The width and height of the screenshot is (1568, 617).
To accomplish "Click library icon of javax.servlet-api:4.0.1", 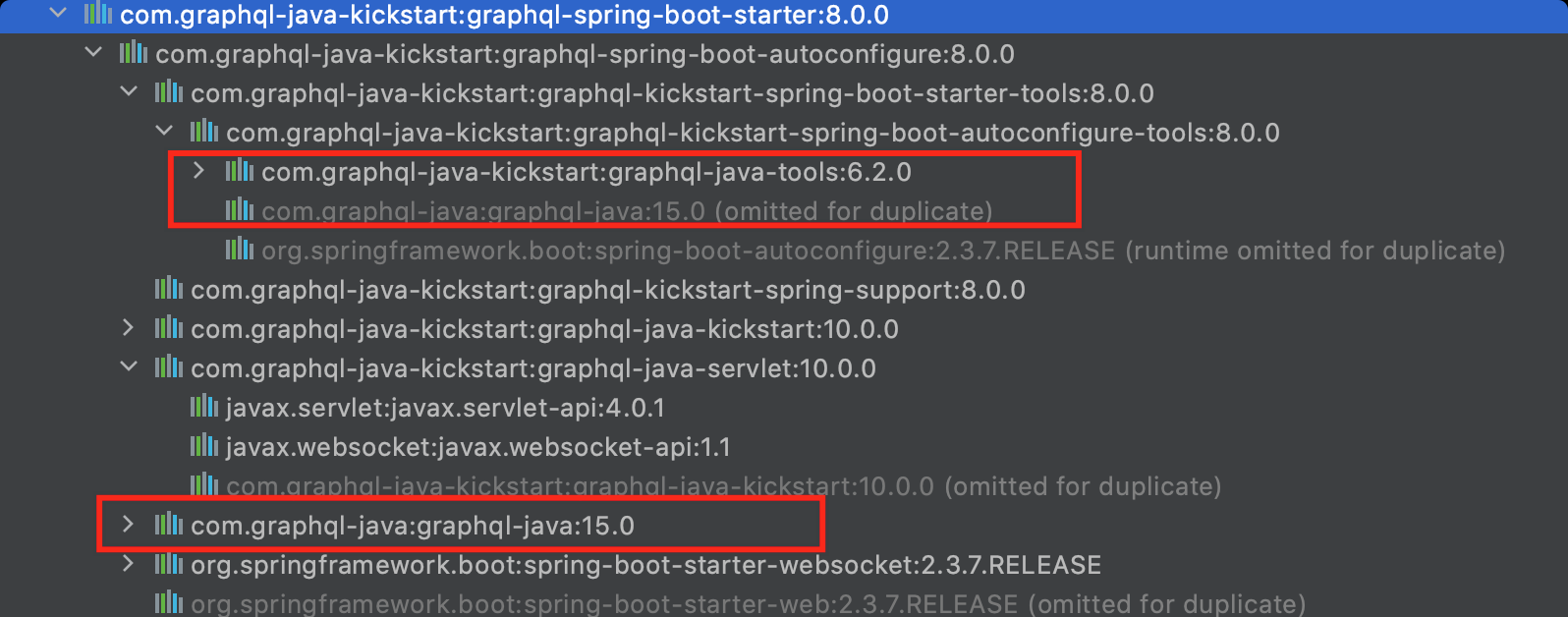I will pyautogui.click(x=204, y=407).
